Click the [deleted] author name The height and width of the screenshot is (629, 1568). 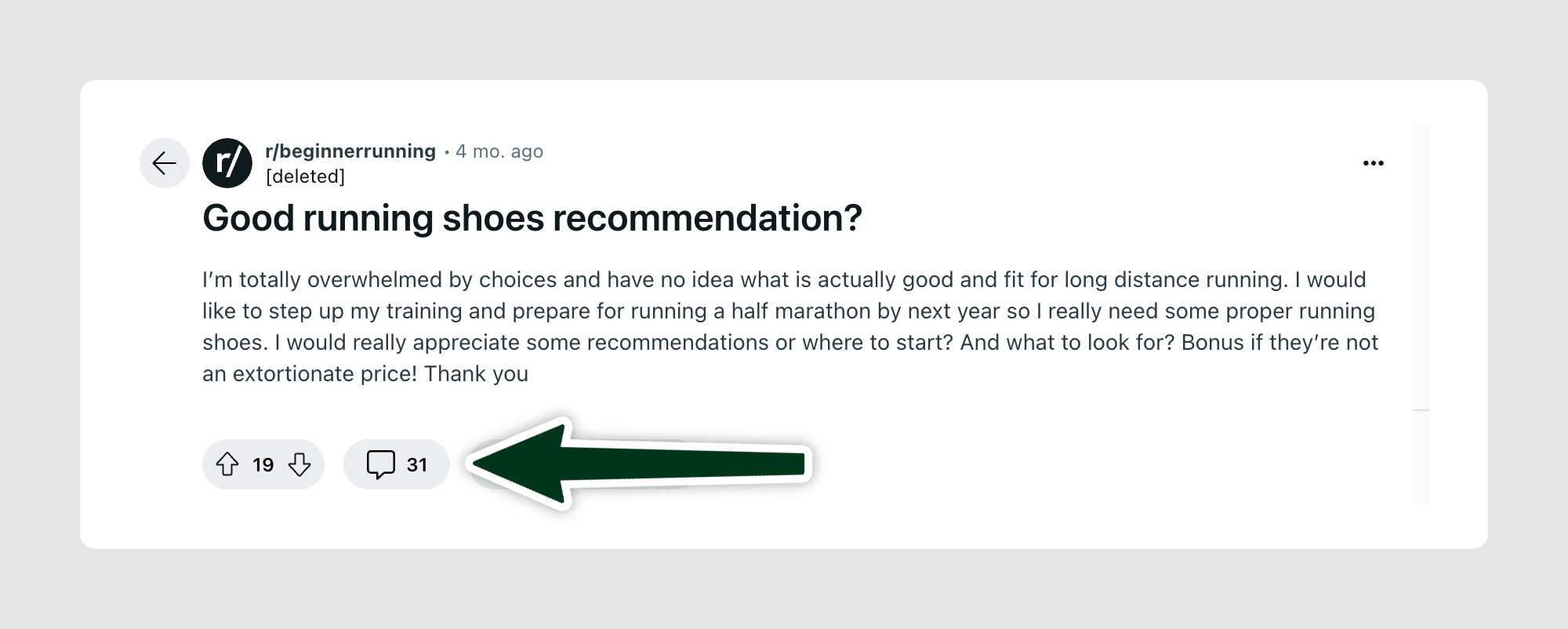[x=305, y=176]
